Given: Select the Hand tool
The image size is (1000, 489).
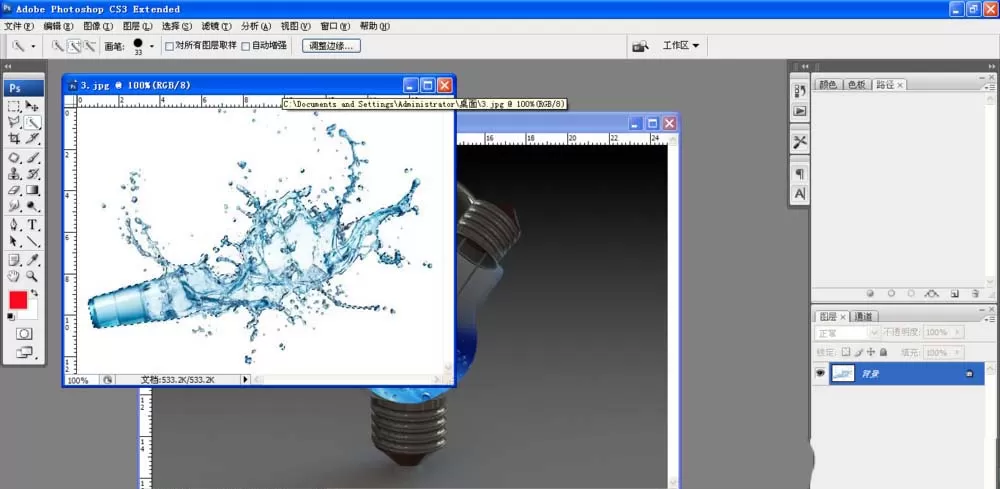Looking at the screenshot, I should pyautogui.click(x=15, y=277).
